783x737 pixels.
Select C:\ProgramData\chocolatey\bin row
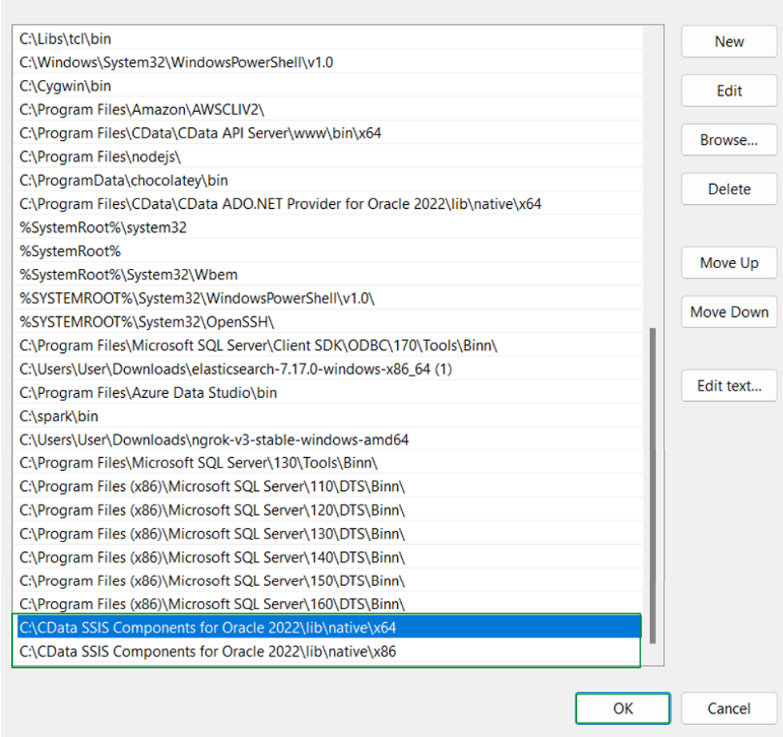click(328, 180)
